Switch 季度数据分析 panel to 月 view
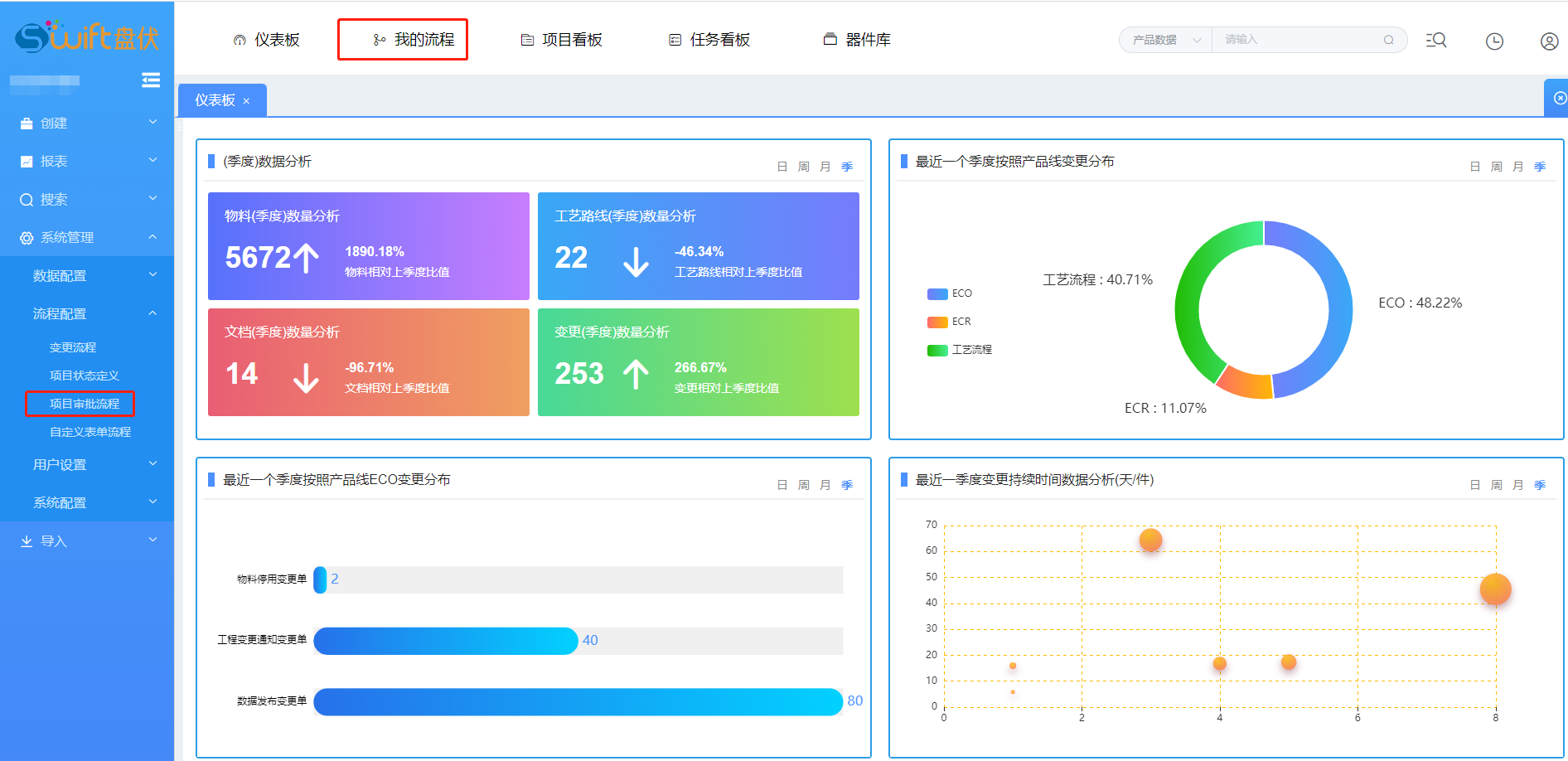Image resolution: width=1568 pixels, height=761 pixels. pyautogui.click(x=825, y=167)
